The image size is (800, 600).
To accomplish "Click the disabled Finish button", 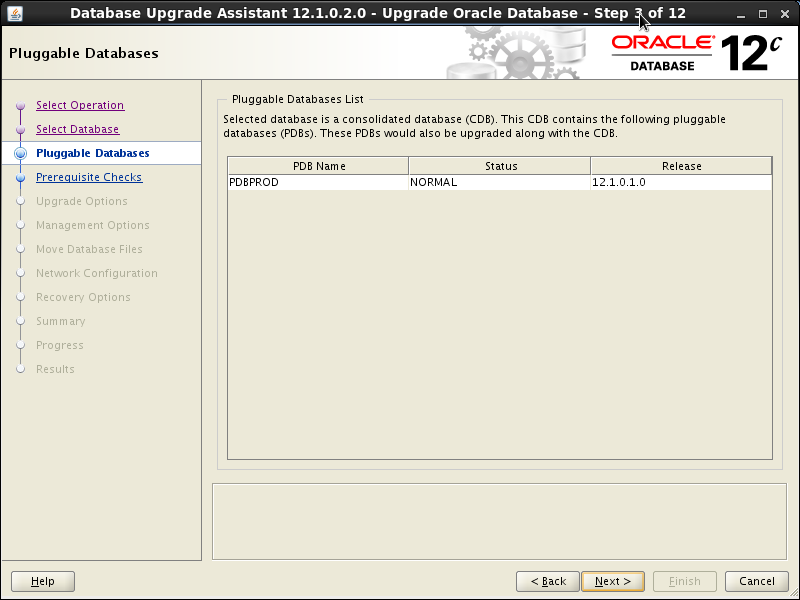I will (x=684, y=581).
